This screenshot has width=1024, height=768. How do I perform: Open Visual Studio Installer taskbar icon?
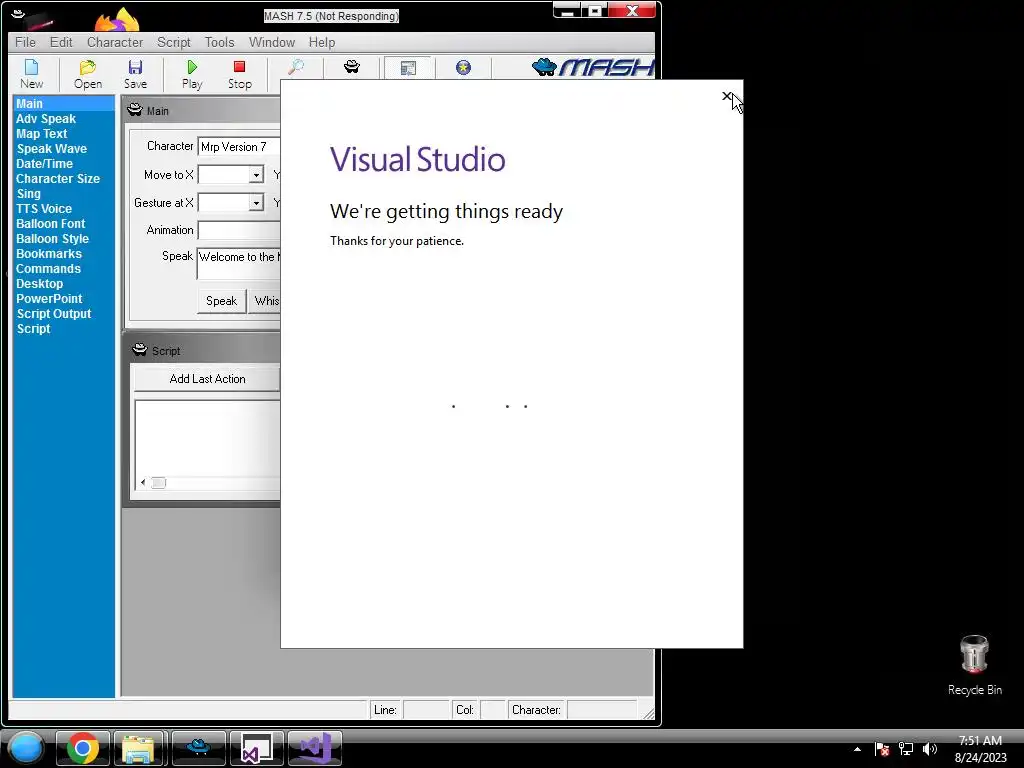click(x=257, y=748)
